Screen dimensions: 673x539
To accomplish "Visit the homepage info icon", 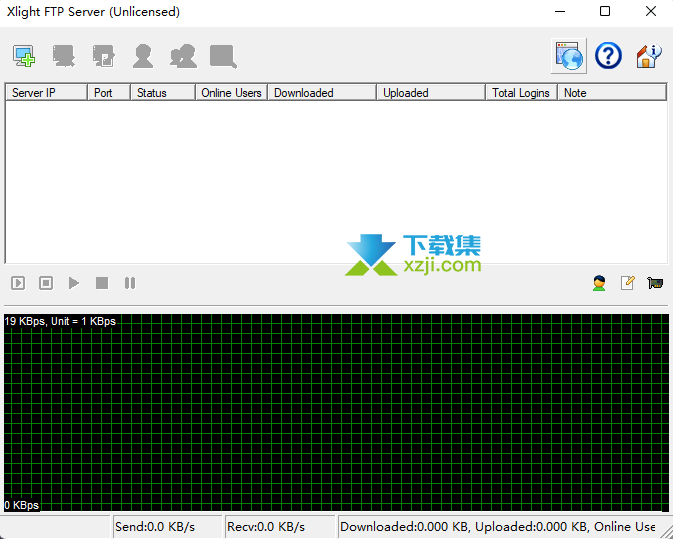I will click(x=649, y=56).
